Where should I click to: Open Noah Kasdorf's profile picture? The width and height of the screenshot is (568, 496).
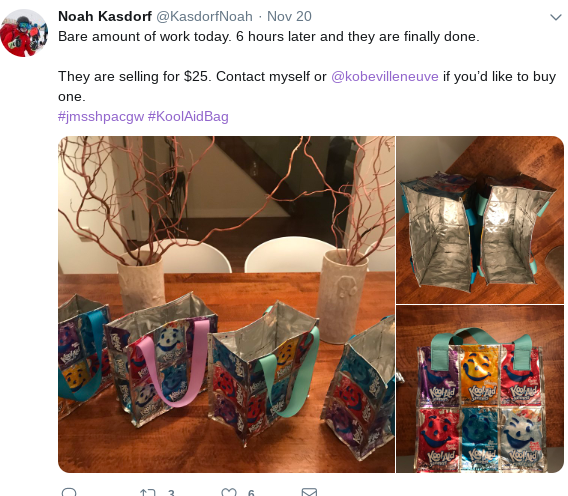pyautogui.click(x=24, y=33)
